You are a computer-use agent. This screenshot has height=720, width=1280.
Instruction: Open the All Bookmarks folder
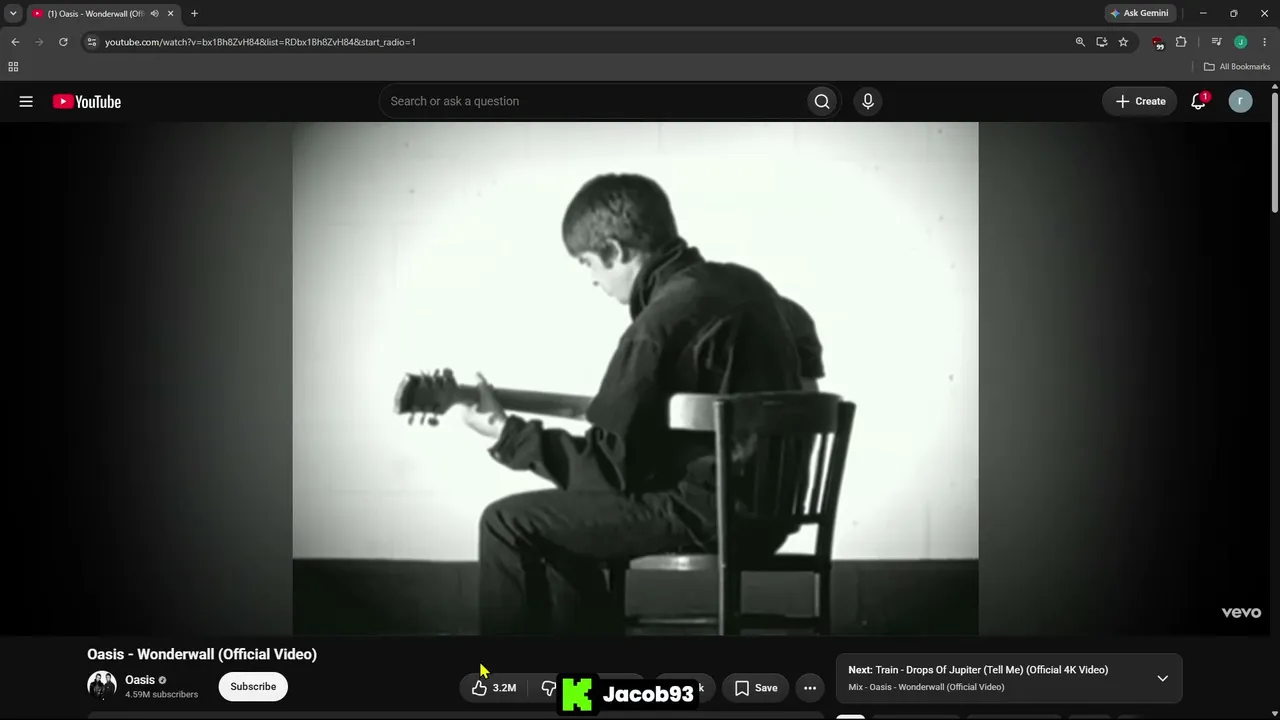click(x=1237, y=67)
